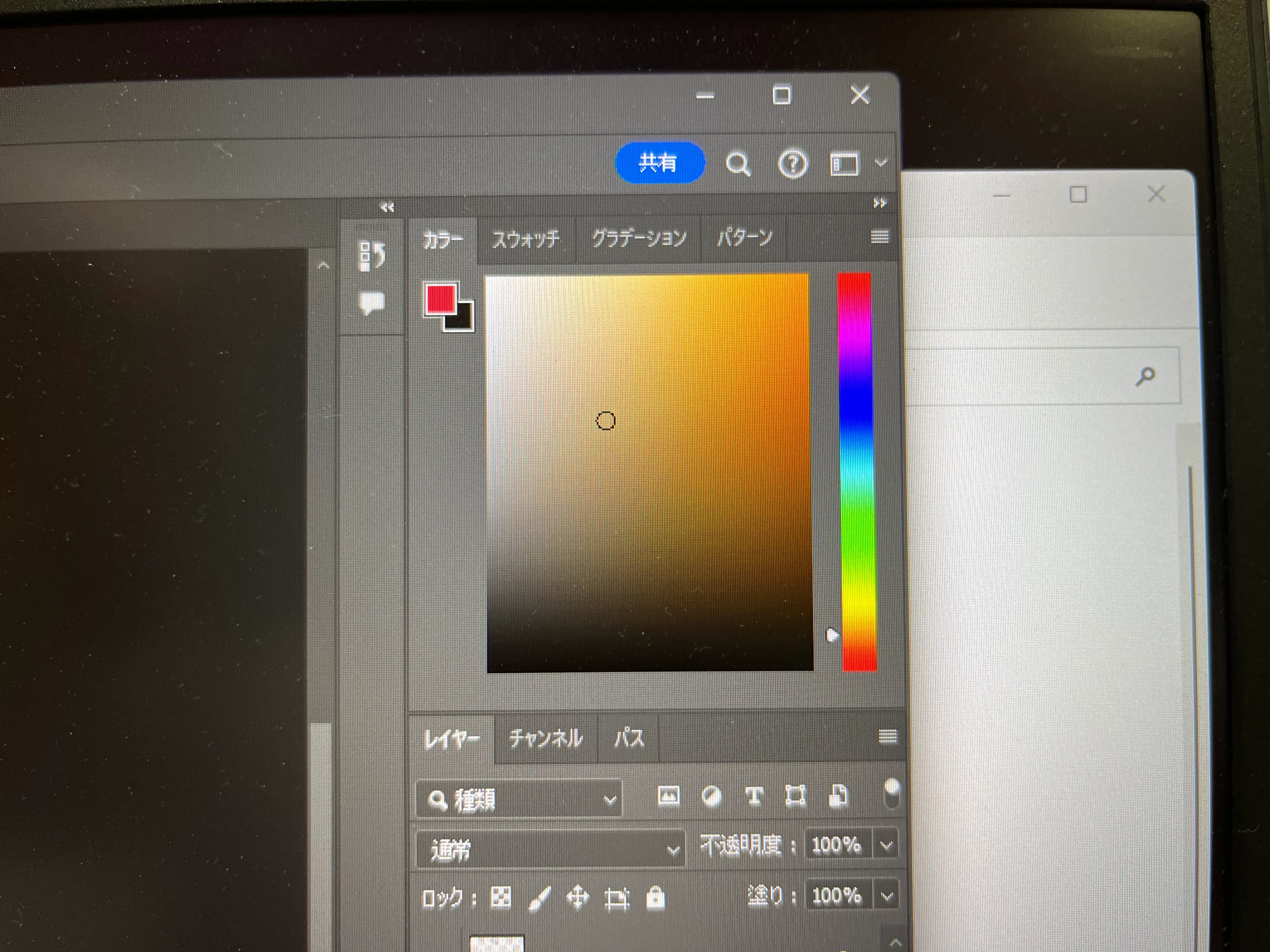Switch to the チャンネル tab
Screen dimensions: 1270x952
click(546, 739)
